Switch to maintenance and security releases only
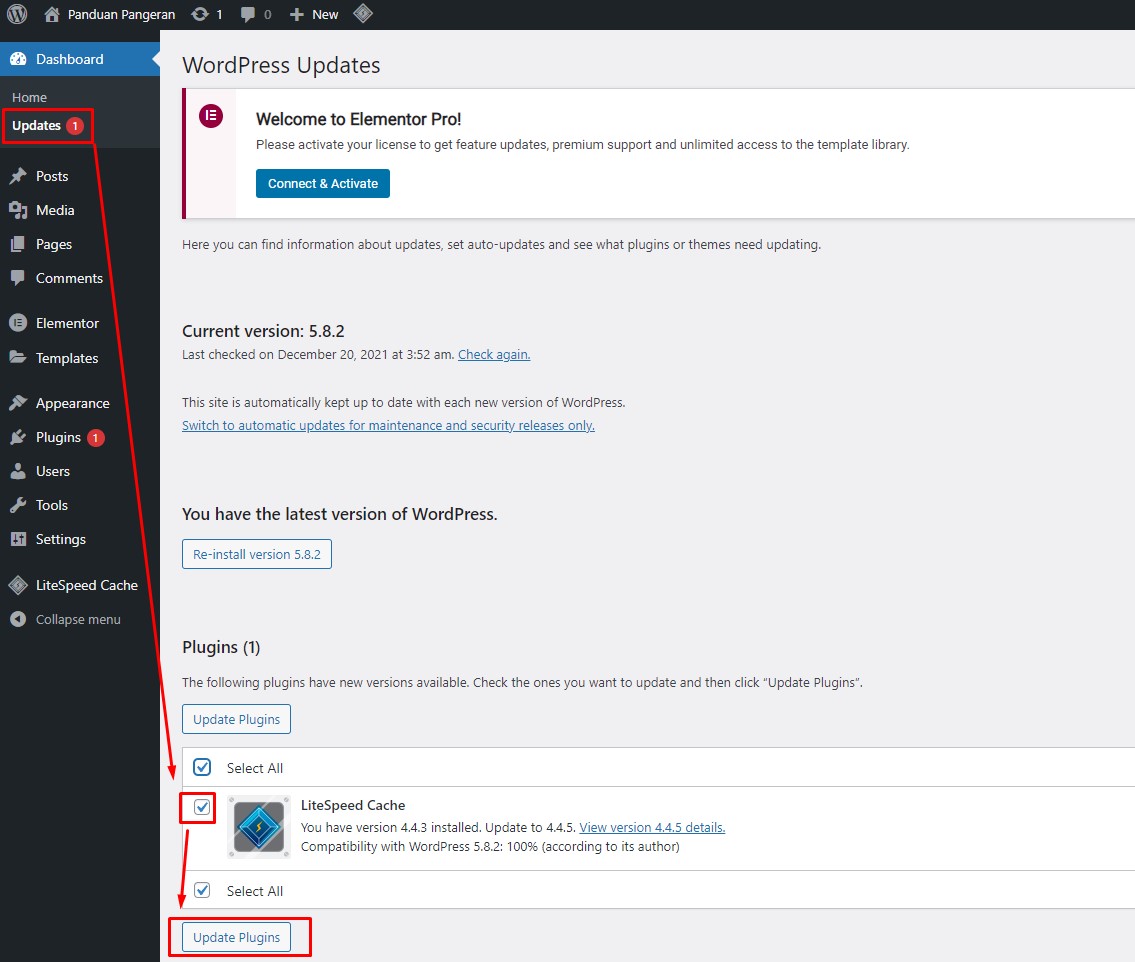This screenshot has height=962, width=1135. (388, 426)
